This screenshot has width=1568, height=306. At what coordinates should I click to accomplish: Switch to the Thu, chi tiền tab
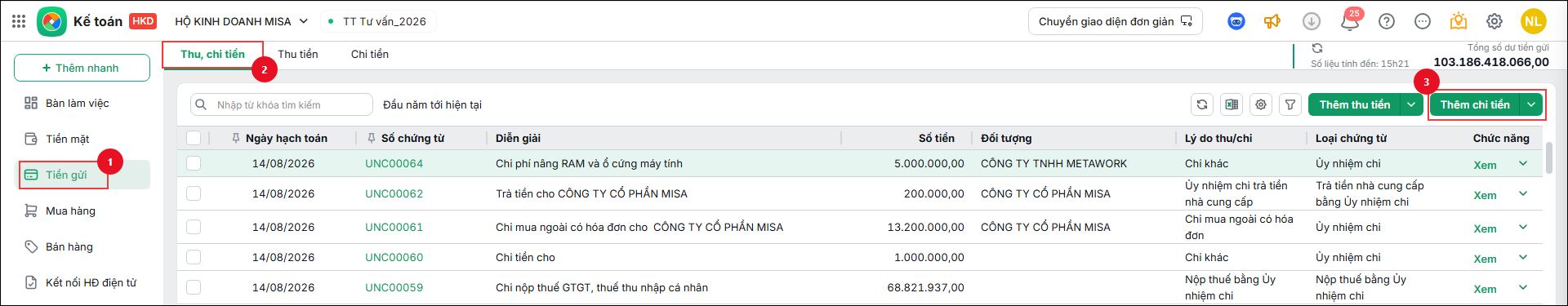click(x=212, y=54)
